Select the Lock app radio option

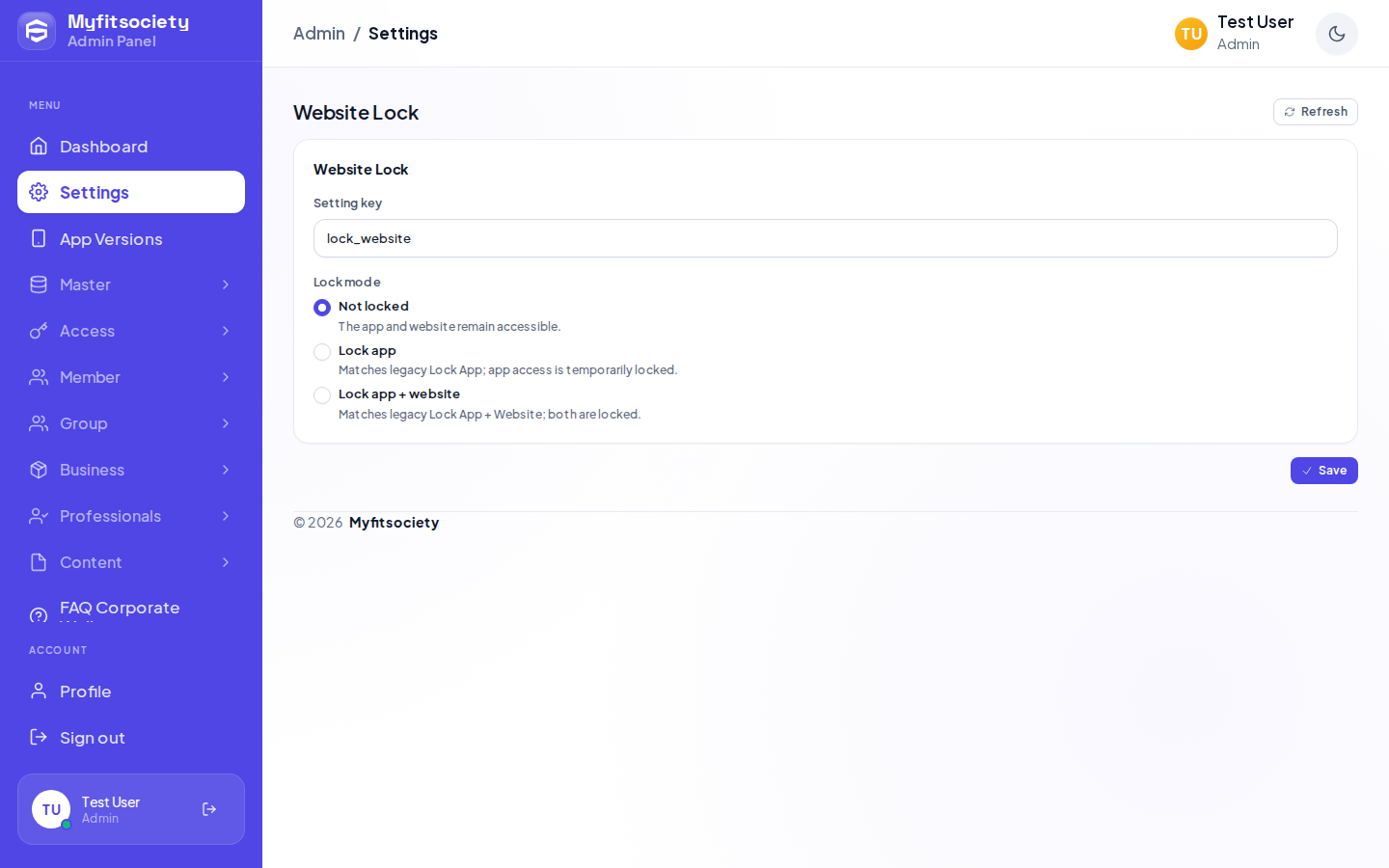pyautogui.click(x=322, y=352)
